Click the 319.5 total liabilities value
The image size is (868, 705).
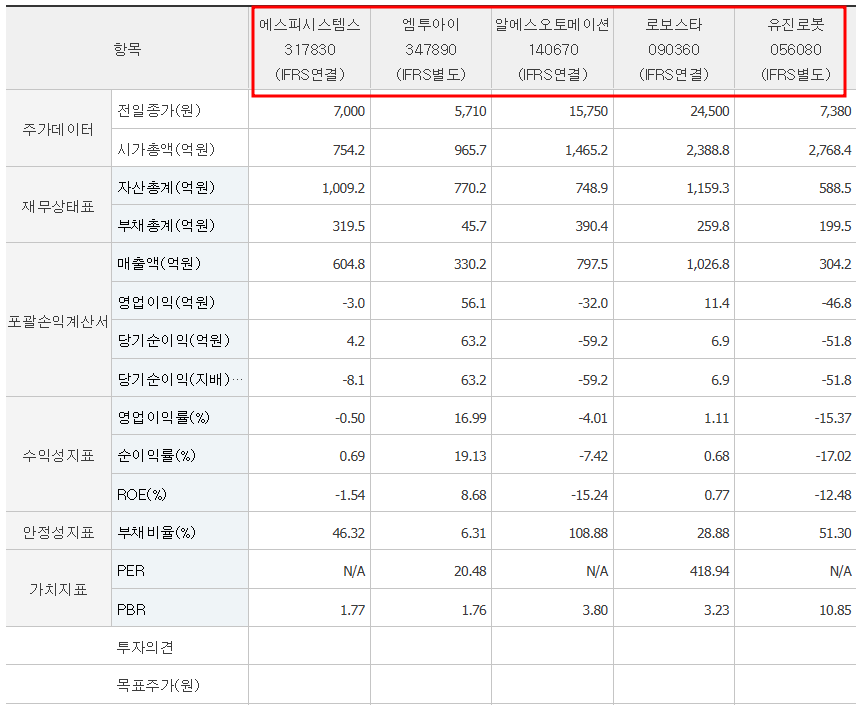click(349, 226)
